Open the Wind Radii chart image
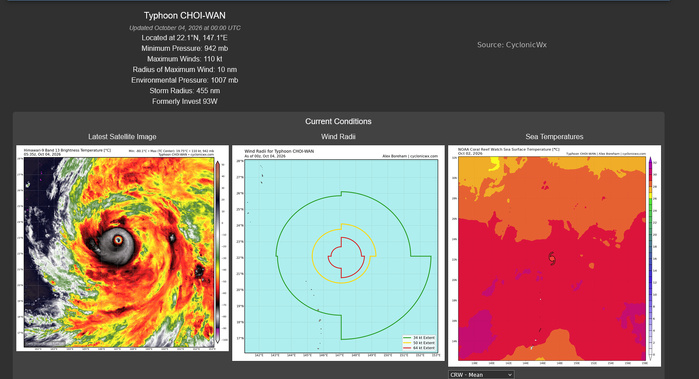Screen dimensions: 699x379 point(338,253)
